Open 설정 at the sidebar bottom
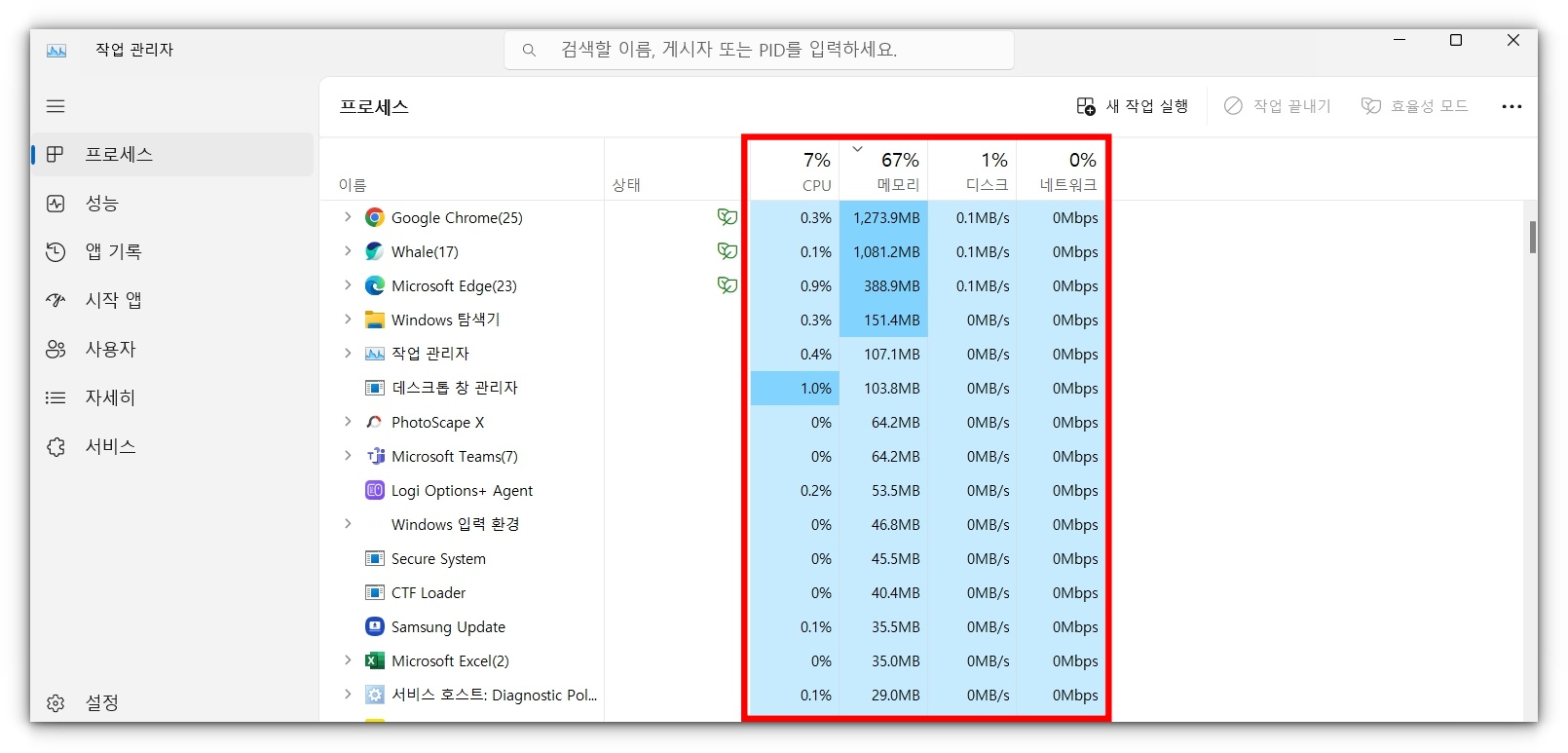Screen dimensions: 1568x753 173,702
